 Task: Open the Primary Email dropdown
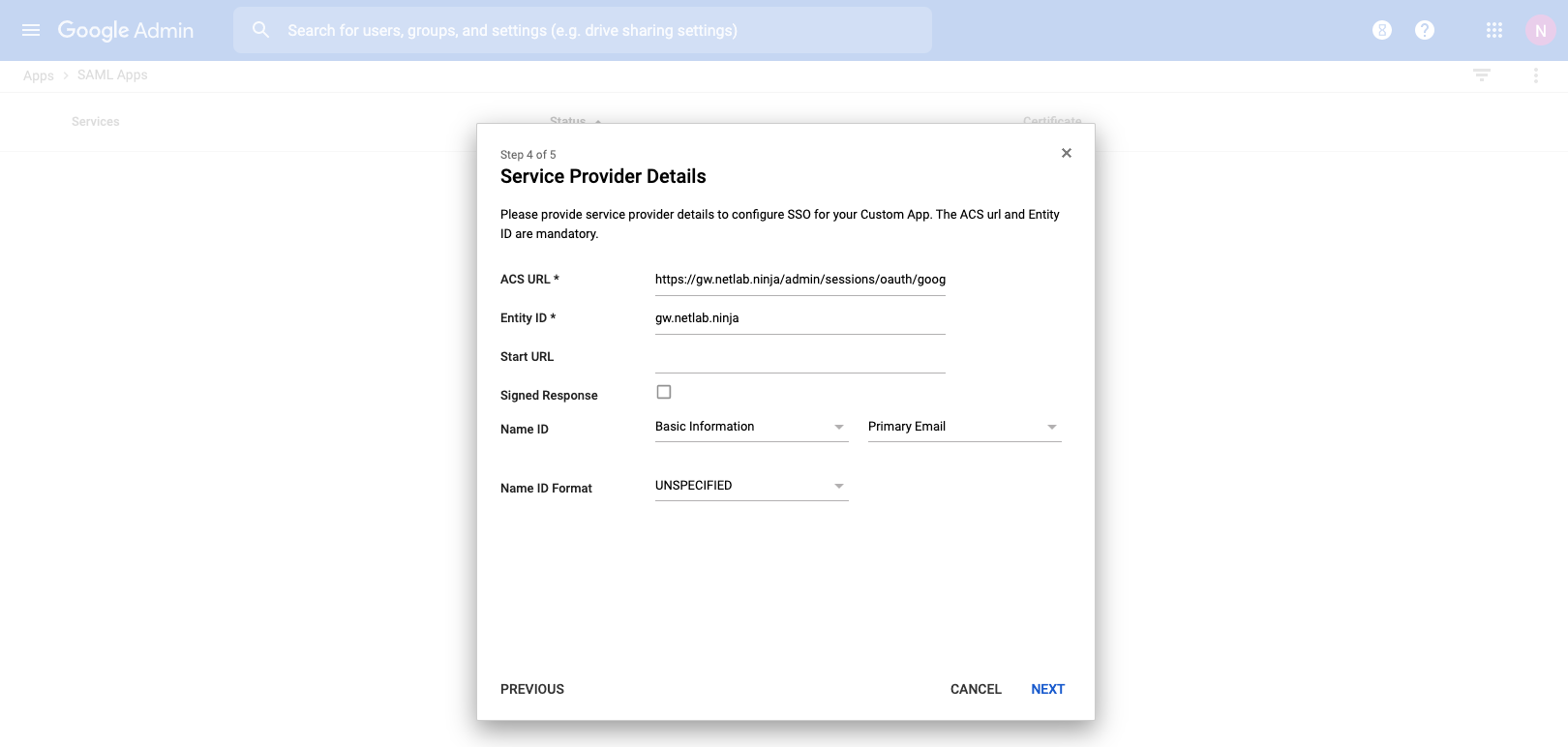pyautogui.click(x=965, y=427)
